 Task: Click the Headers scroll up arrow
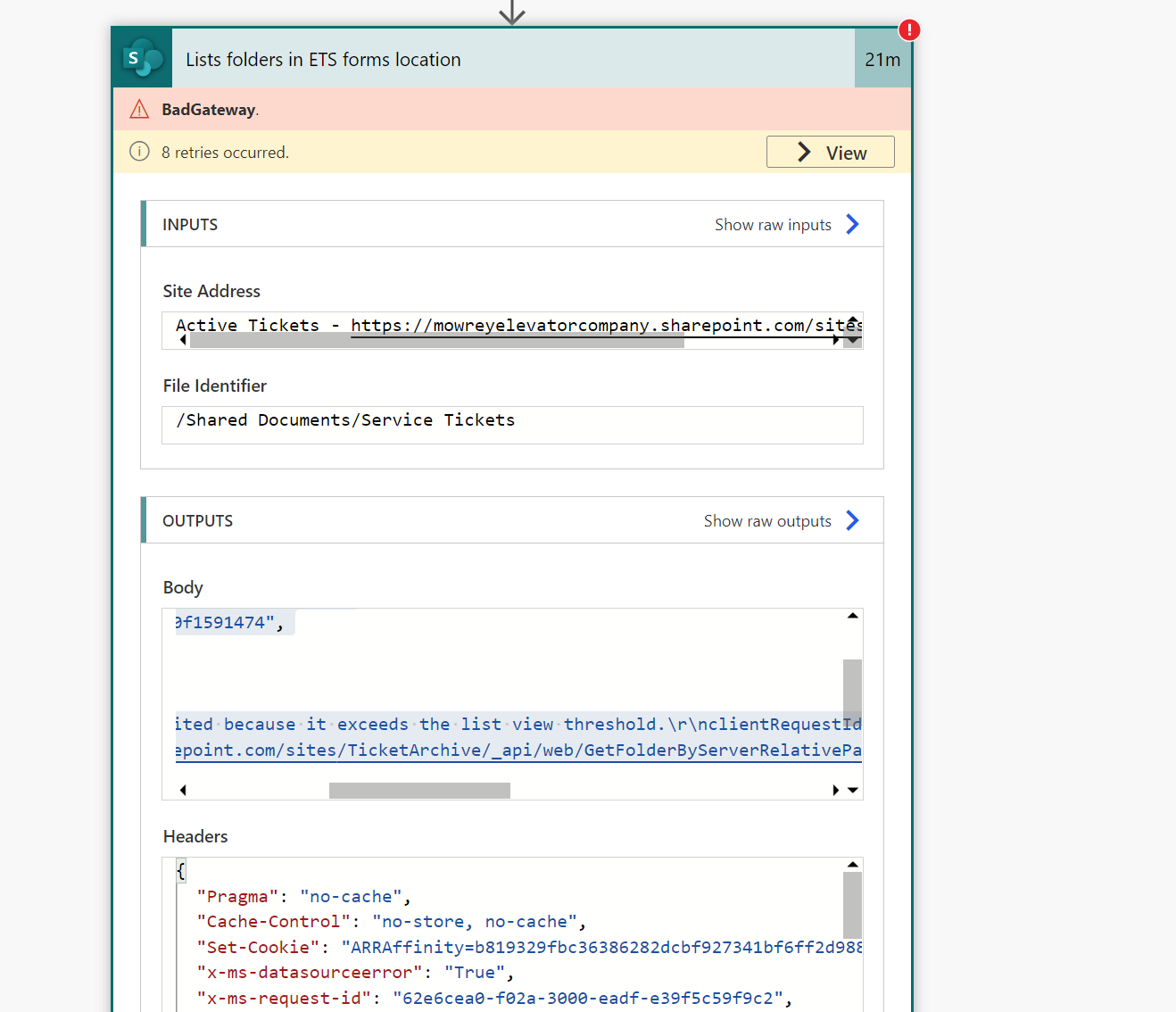point(853,865)
